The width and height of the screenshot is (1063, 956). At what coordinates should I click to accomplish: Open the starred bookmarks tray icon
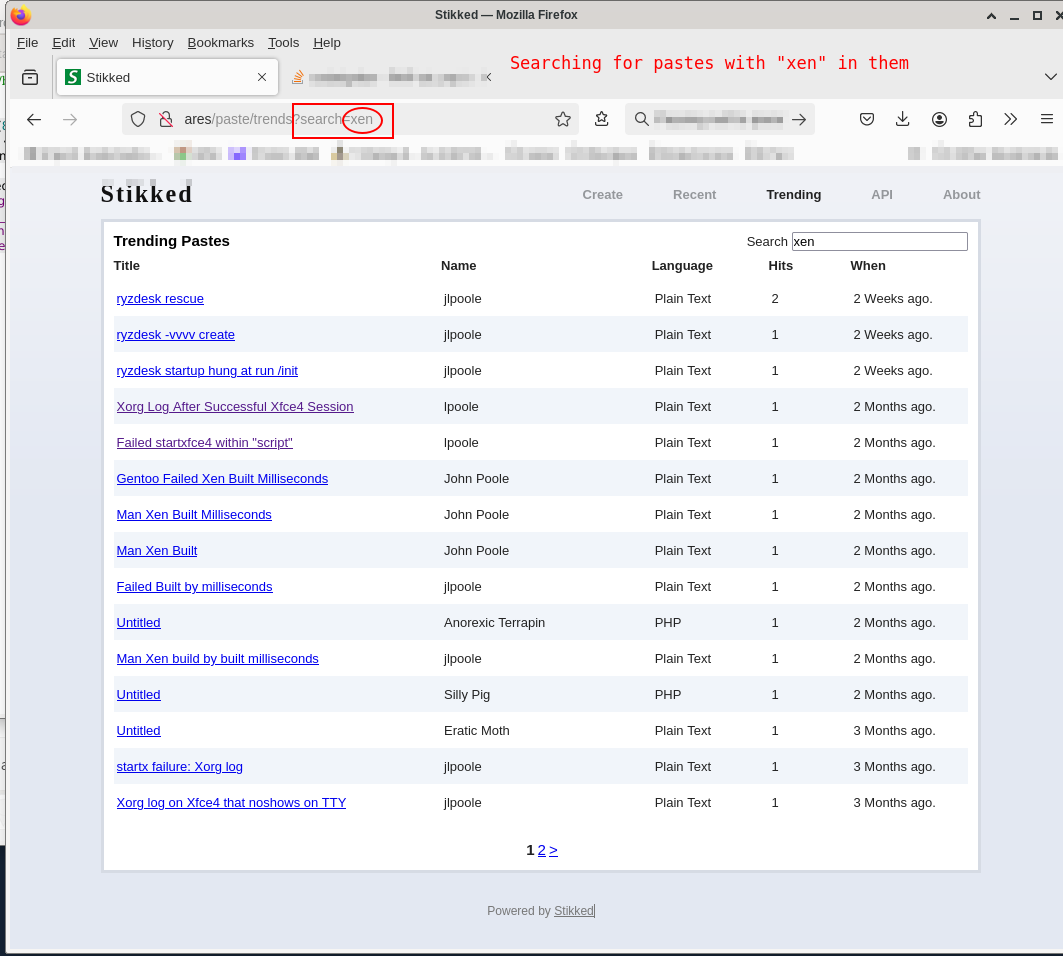coord(601,119)
